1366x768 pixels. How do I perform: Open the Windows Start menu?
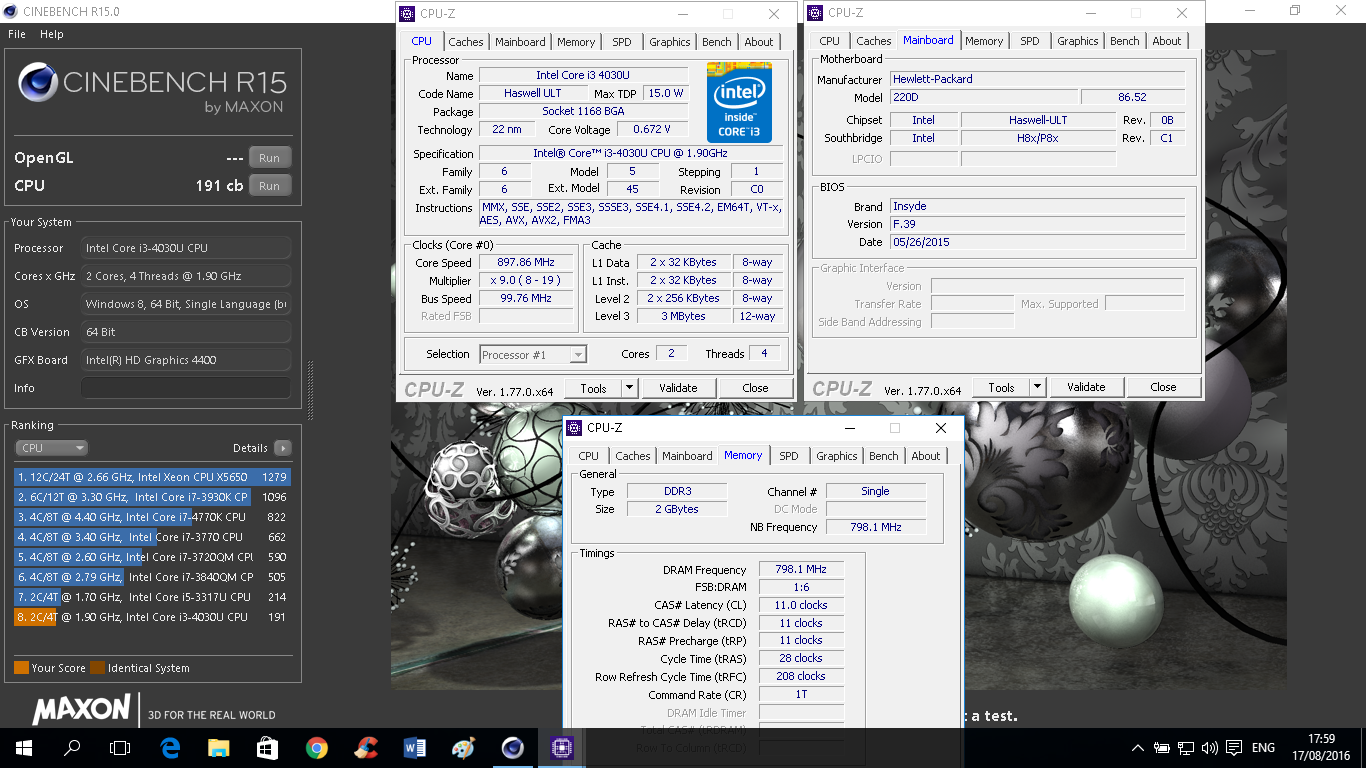click(x=24, y=747)
